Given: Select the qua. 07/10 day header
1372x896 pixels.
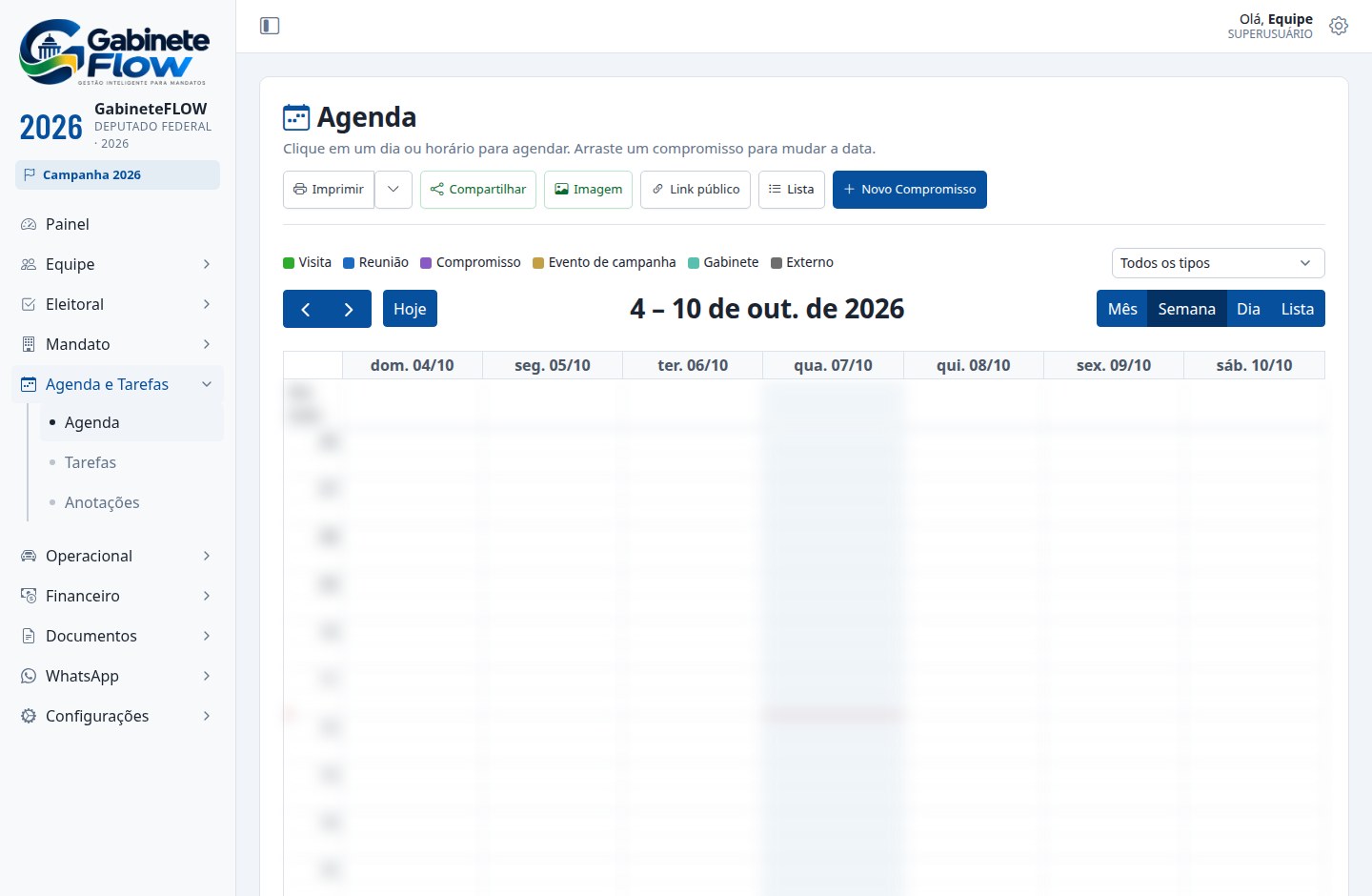Looking at the screenshot, I should pyautogui.click(x=833, y=365).
